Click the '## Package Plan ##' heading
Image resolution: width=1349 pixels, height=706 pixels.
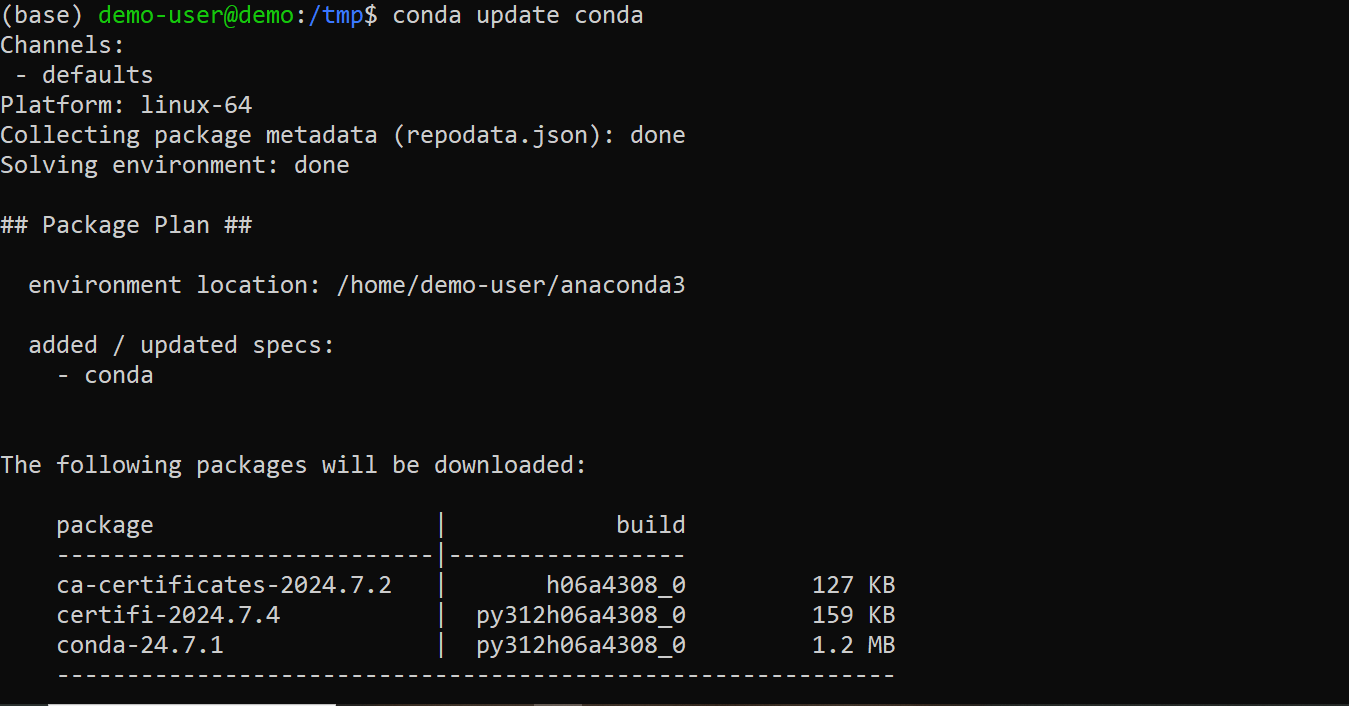point(126,225)
